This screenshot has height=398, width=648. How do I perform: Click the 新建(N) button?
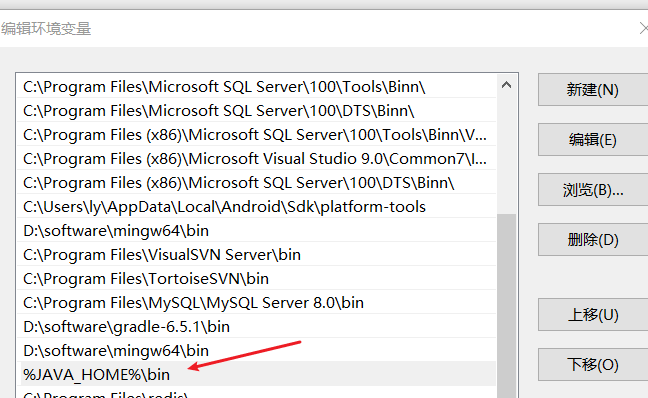[x=593, y=90]
